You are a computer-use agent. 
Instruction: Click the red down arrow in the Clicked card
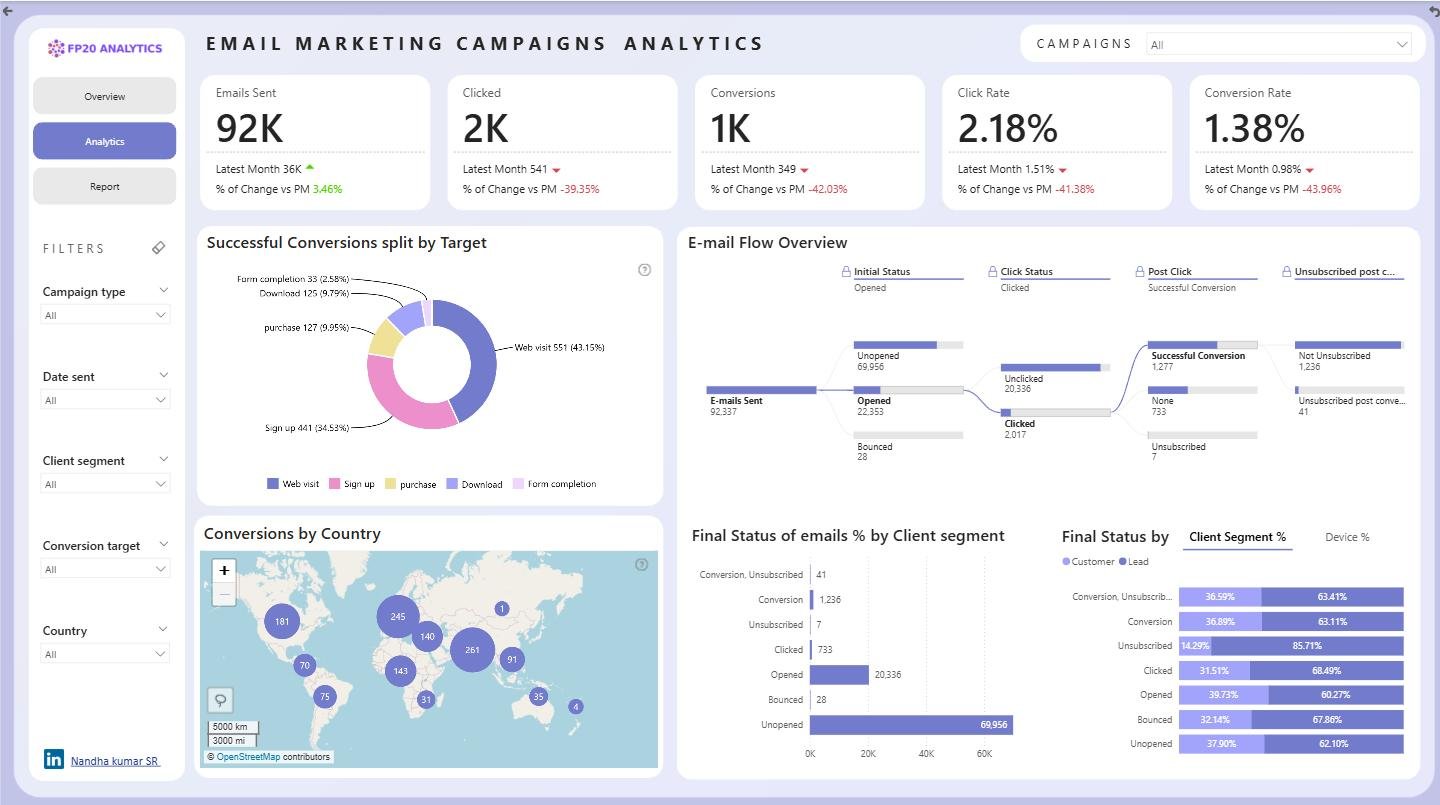(x=556, y=170)
